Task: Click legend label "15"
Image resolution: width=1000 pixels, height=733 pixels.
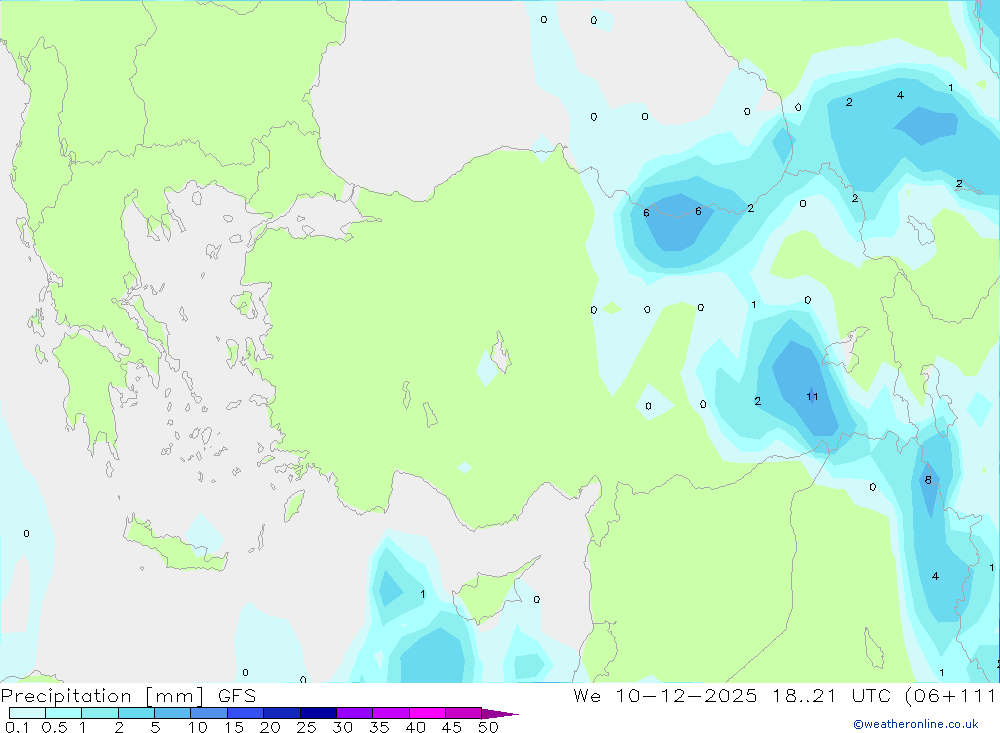Action: click(234, 727)
